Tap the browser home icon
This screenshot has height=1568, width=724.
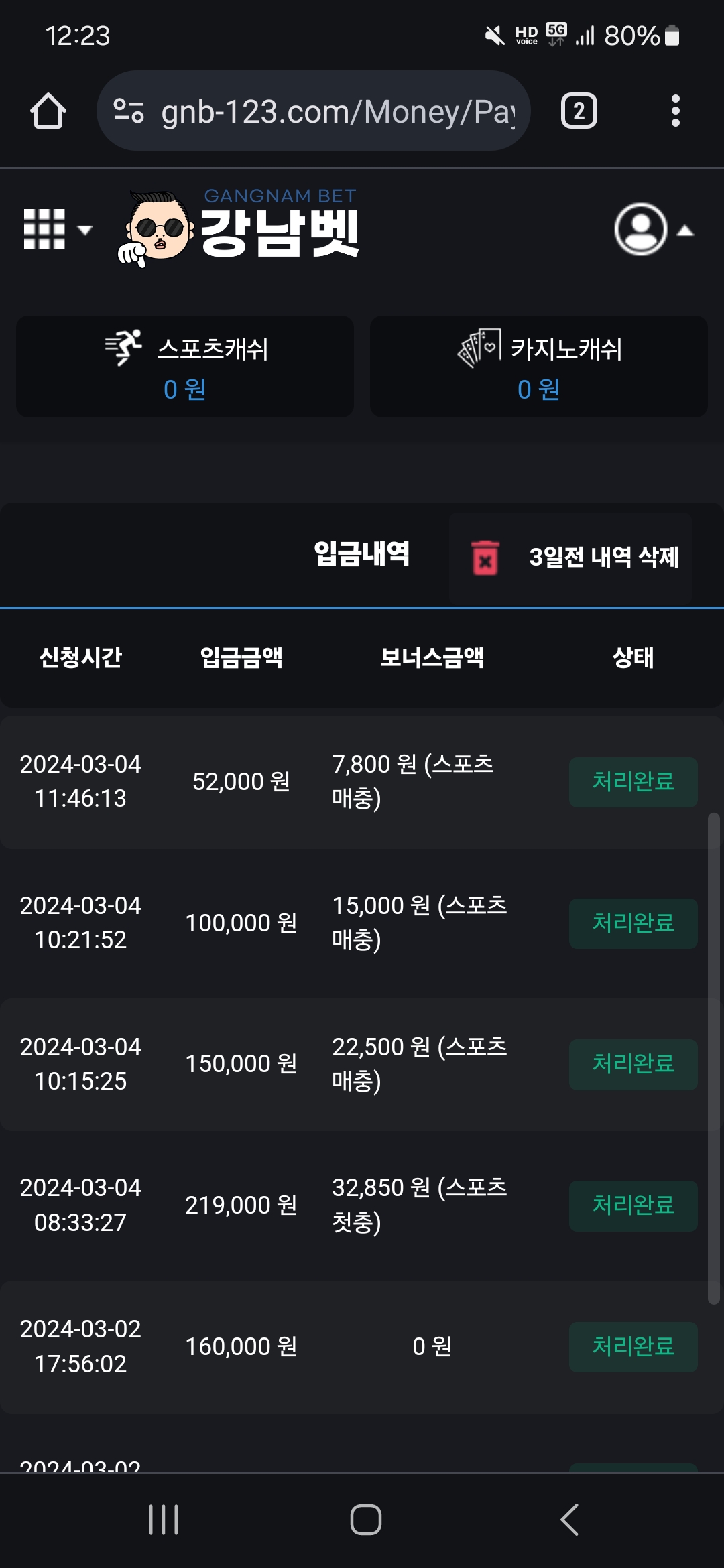coord(48,111)
